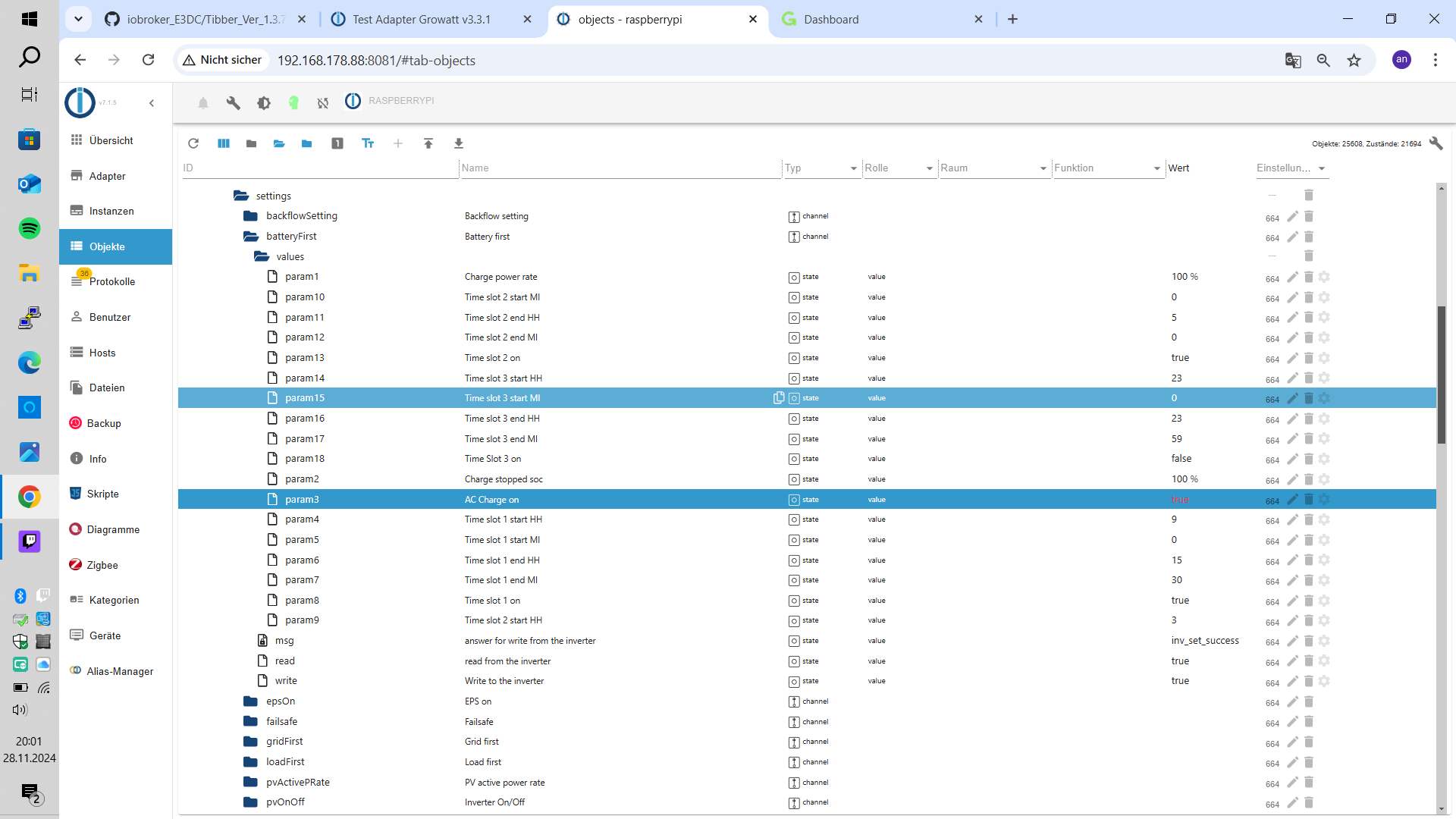Click the delete trash icon for param10
The image size is (1456, 819).
(x=1308, y=297)
